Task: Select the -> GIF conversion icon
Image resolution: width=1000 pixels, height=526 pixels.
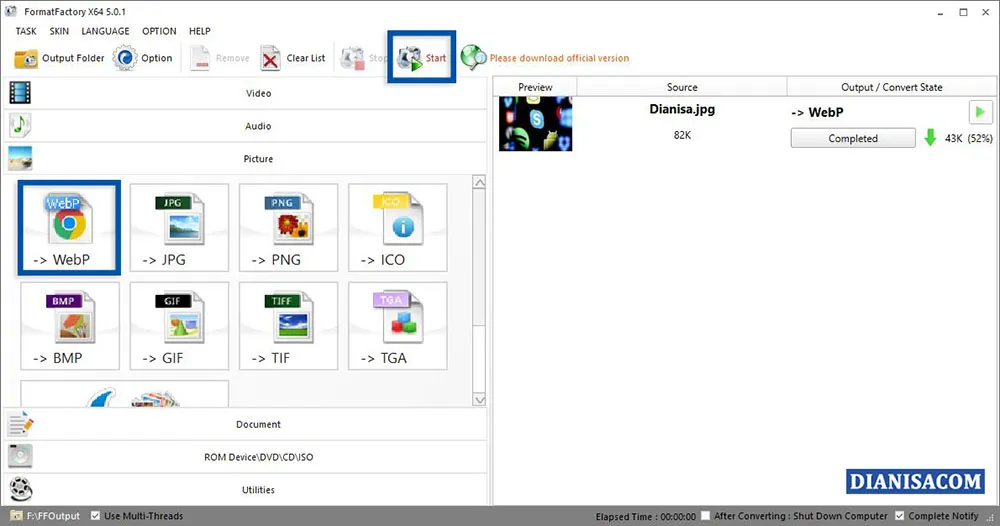Action: point(179,326)
